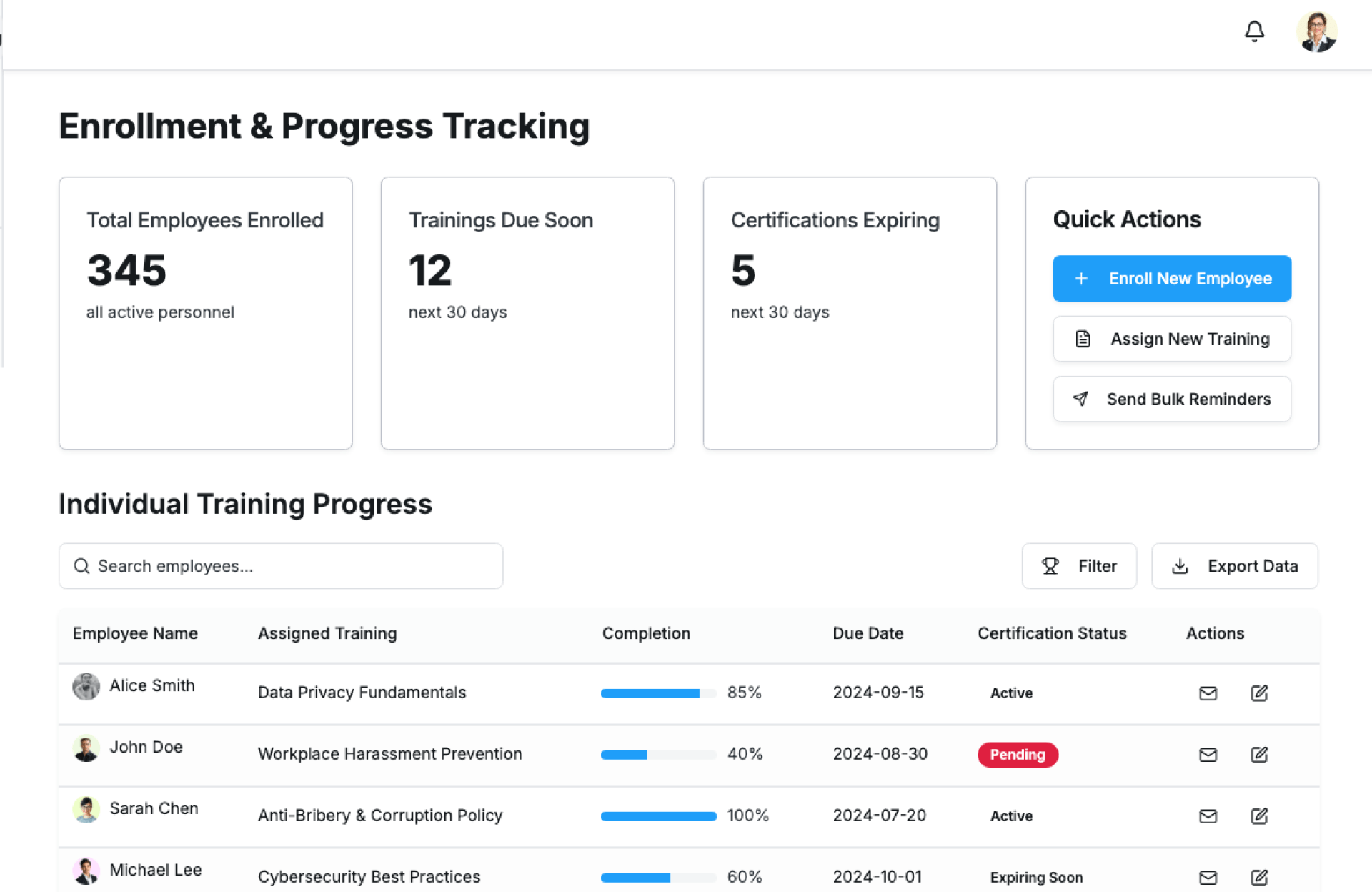Open edit icon for Sarah Chen

(x=1259, y=816)
